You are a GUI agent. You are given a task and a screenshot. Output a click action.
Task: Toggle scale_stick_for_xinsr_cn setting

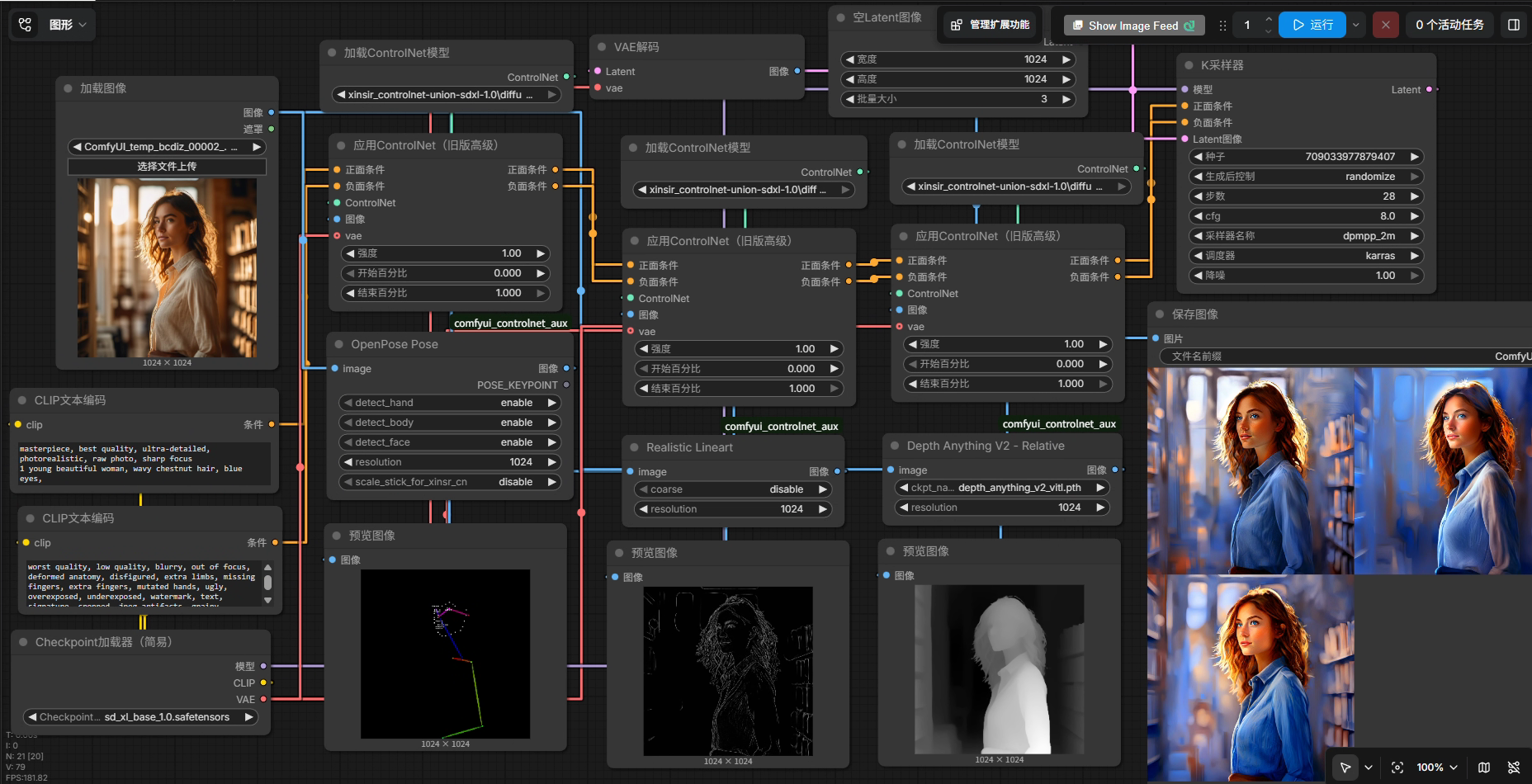[450, 482]
